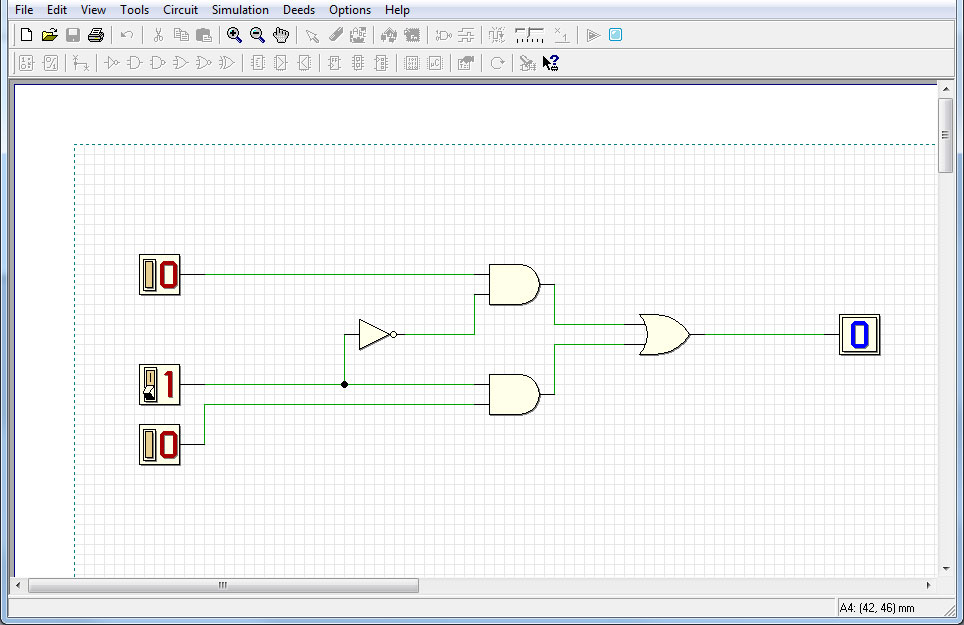This screenshot has height=625, width=964.
Task: Click the wire drawing tool icon
Action: tap(81, 63)
